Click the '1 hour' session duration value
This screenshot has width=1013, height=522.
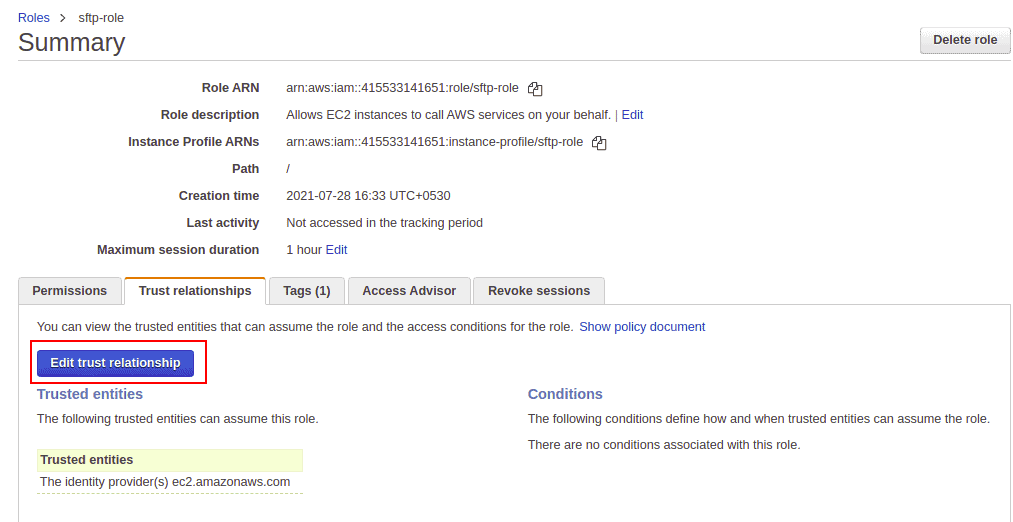click(304, 249)
